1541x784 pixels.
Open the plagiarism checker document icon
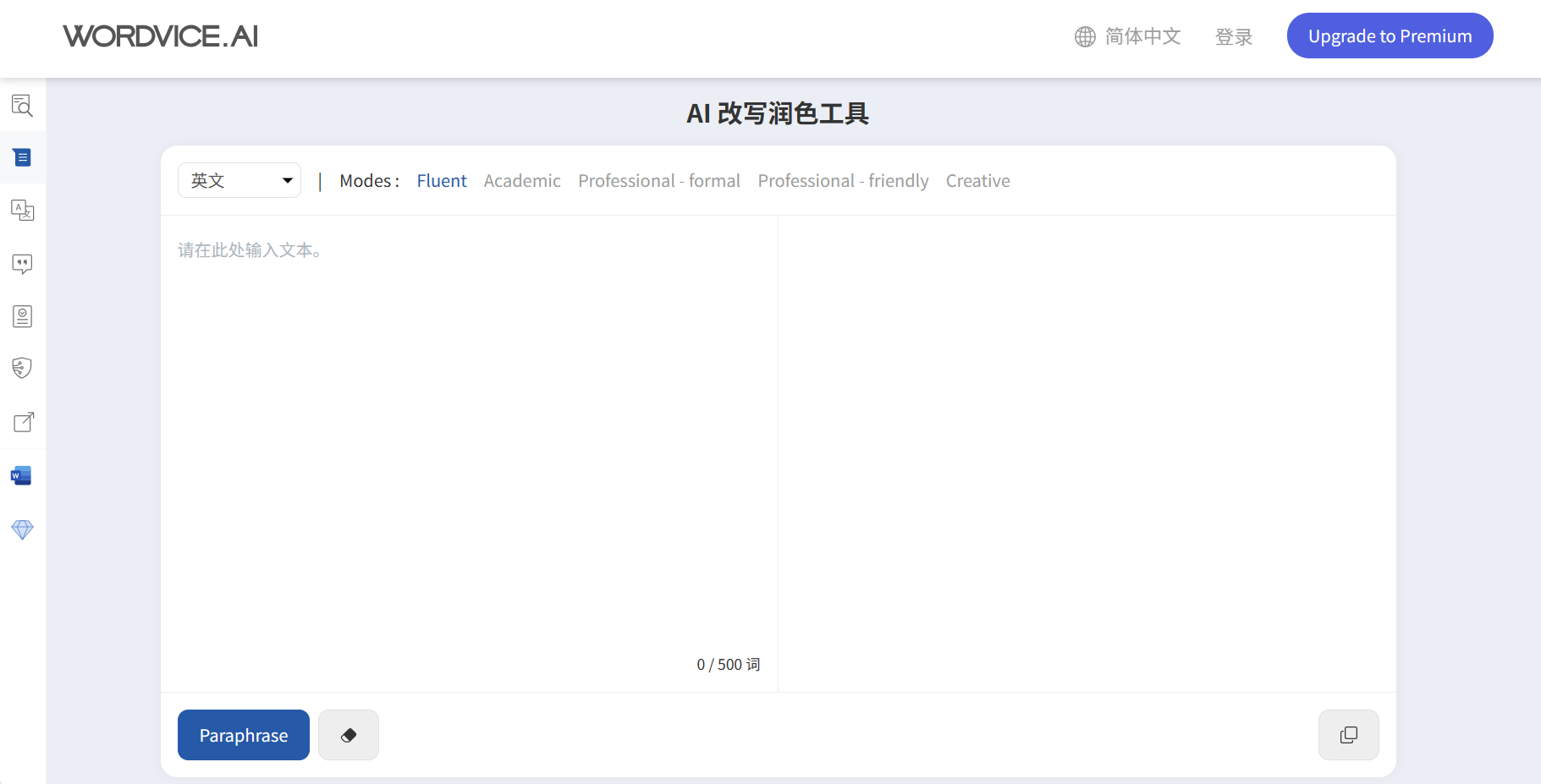coord(22,316)
